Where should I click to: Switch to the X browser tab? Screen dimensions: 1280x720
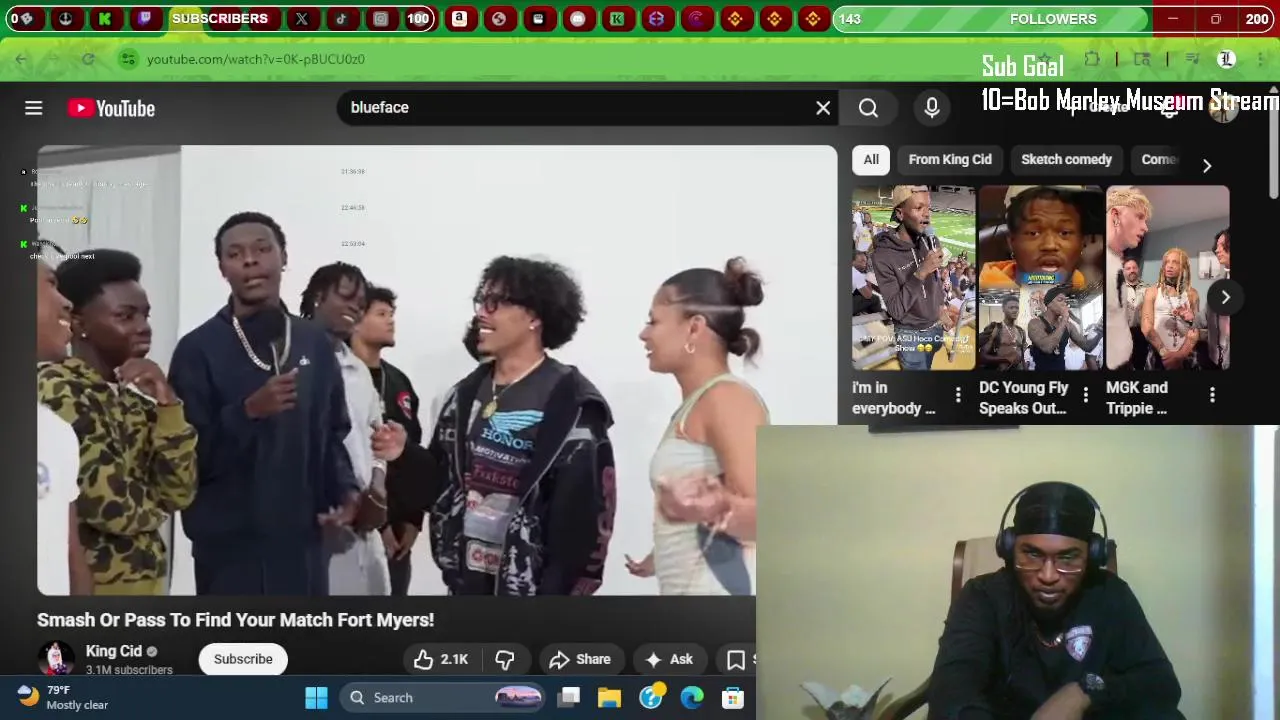tap(301, 18)
